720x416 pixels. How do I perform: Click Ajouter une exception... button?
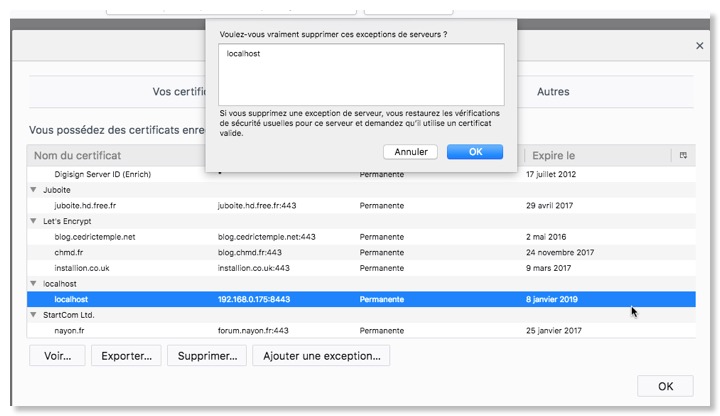321,356
